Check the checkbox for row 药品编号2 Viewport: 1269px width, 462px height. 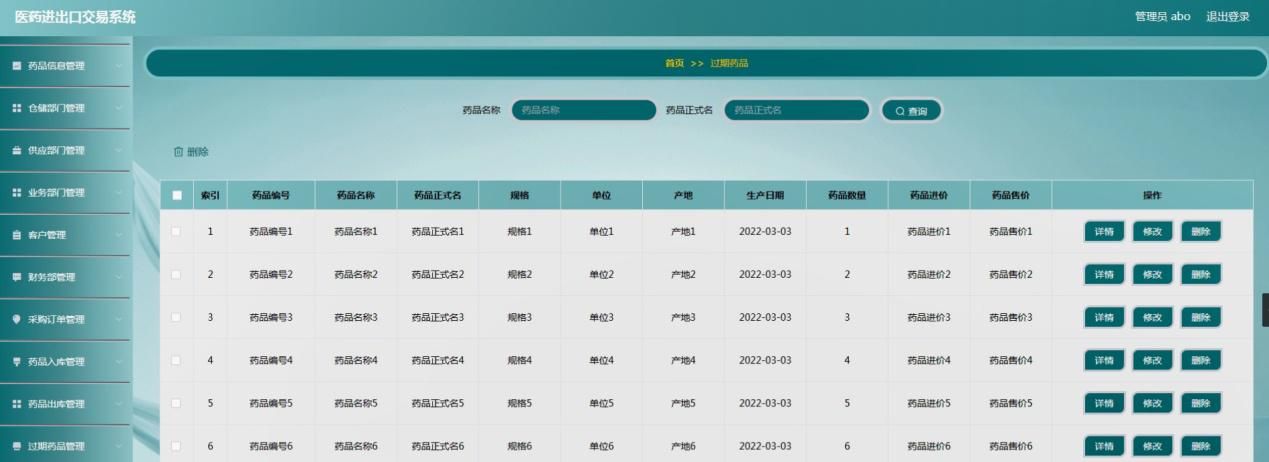[x=177, y=274]
